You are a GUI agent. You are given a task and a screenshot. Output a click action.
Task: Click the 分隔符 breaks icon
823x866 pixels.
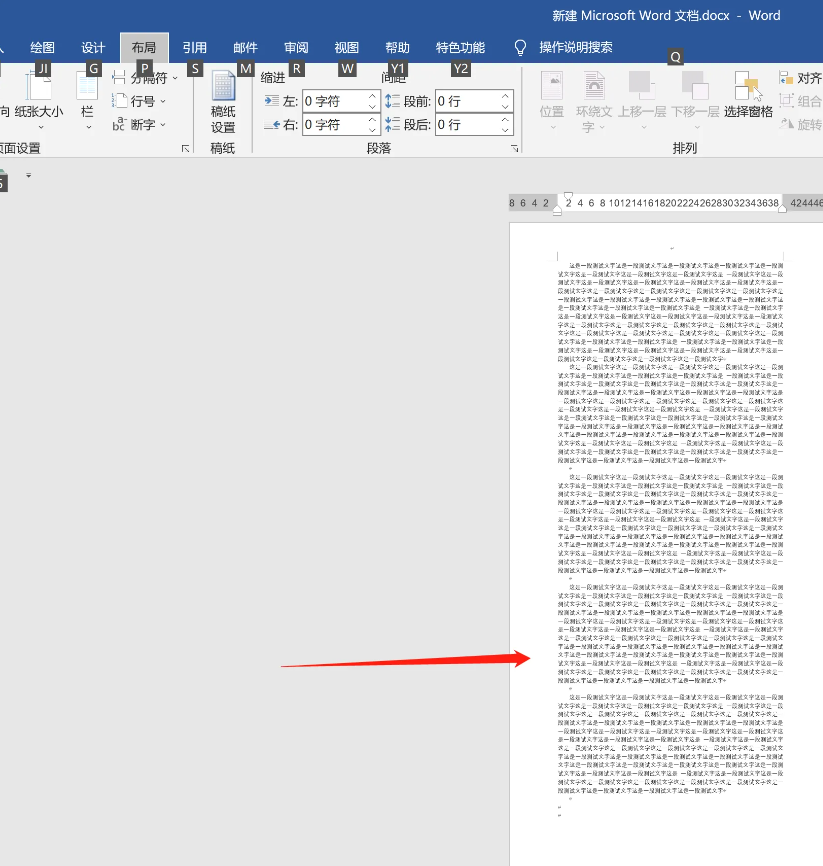[x=119, y=78]
